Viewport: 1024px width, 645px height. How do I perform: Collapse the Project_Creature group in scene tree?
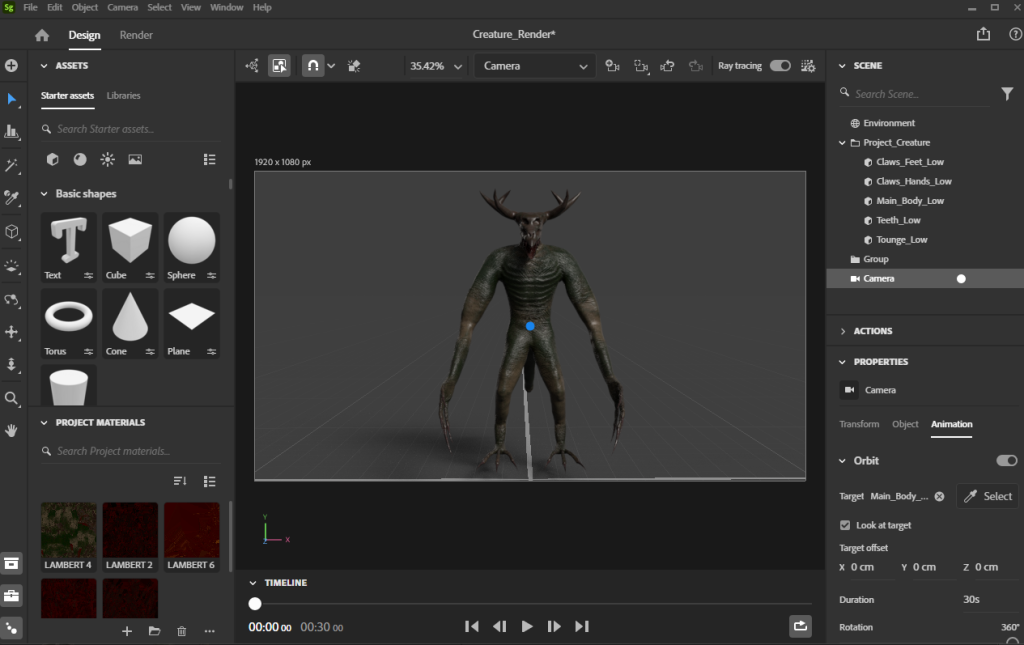[x=843, y=143]
